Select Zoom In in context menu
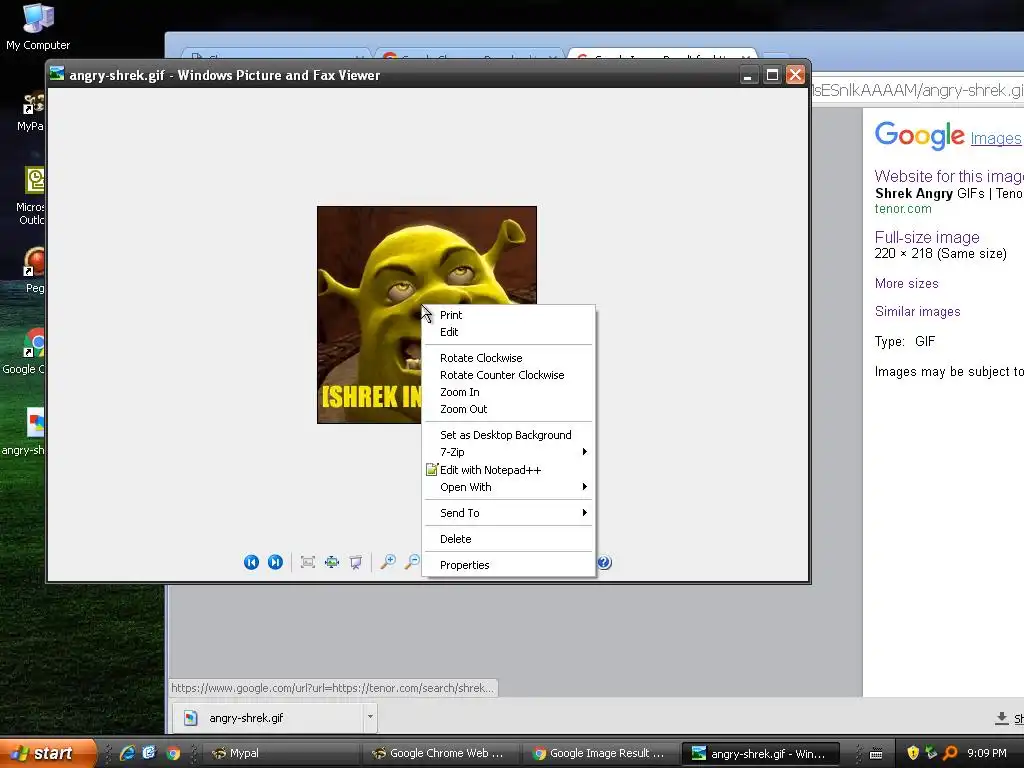 509,392
